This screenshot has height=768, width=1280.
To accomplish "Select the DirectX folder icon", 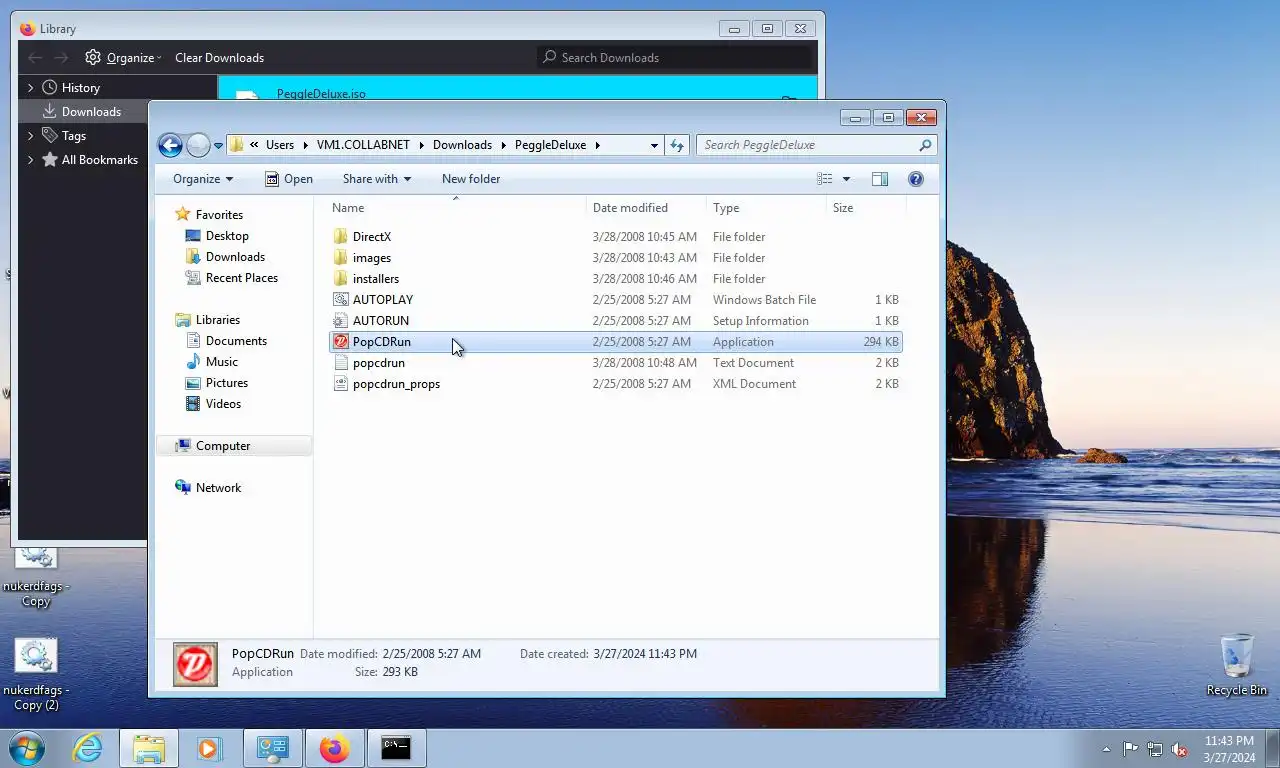I will coord(340,237).
